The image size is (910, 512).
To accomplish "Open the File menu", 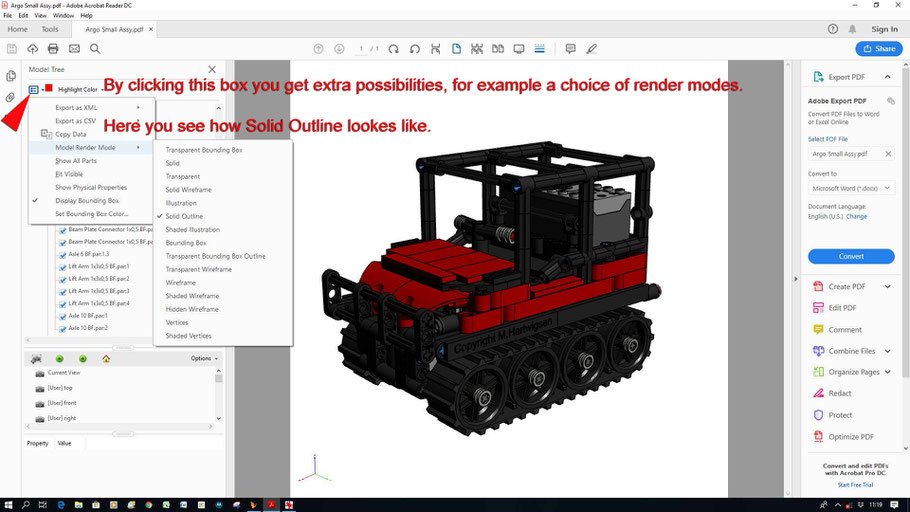I will tap(8, 16).
